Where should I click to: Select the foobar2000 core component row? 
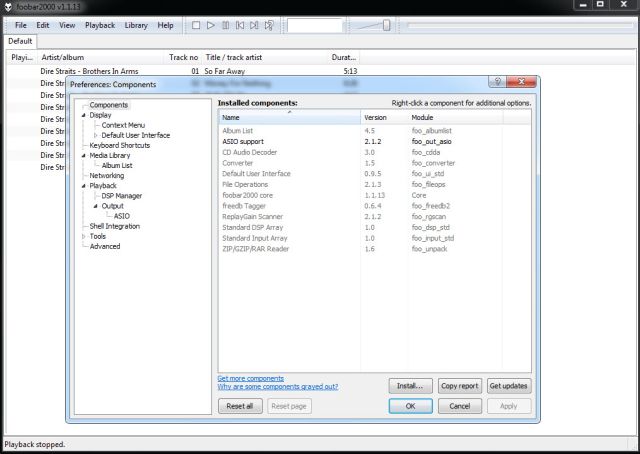click(x=374, y=195)
